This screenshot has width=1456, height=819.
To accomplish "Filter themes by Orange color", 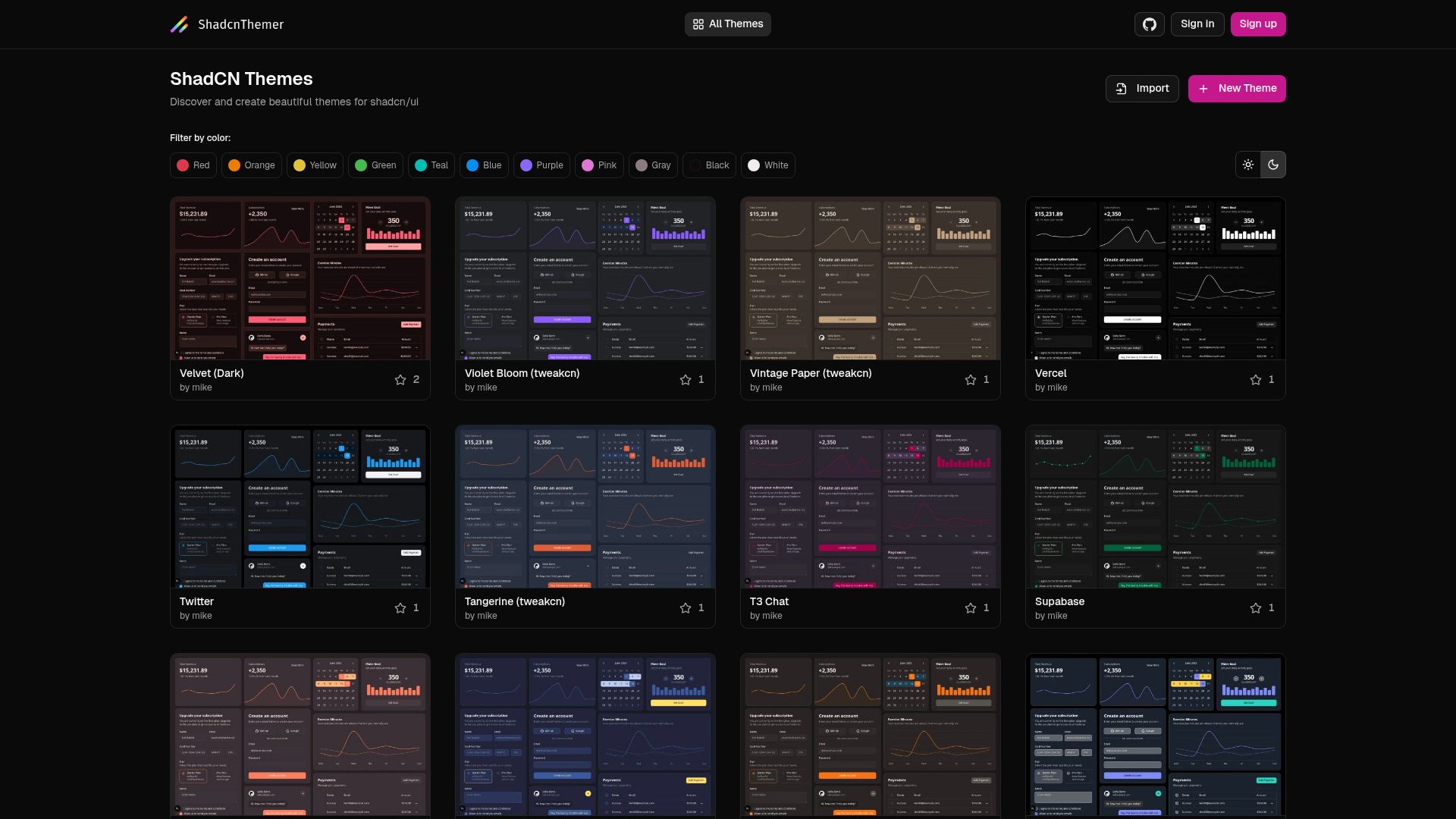I will pyautogui.click(x=252, y=165).
